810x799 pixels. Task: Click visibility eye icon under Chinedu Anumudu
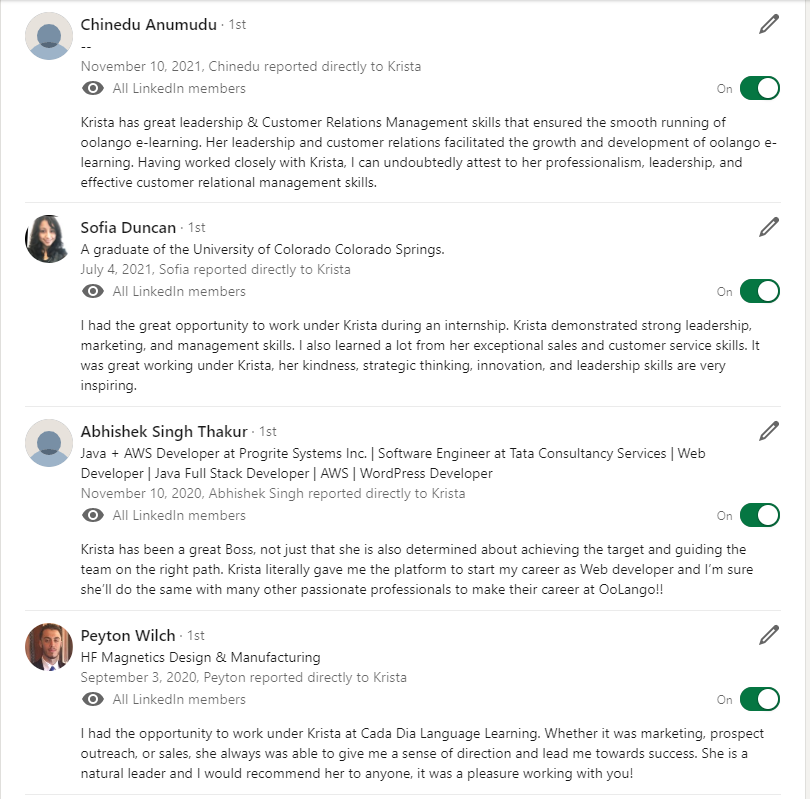pos(93,89)
